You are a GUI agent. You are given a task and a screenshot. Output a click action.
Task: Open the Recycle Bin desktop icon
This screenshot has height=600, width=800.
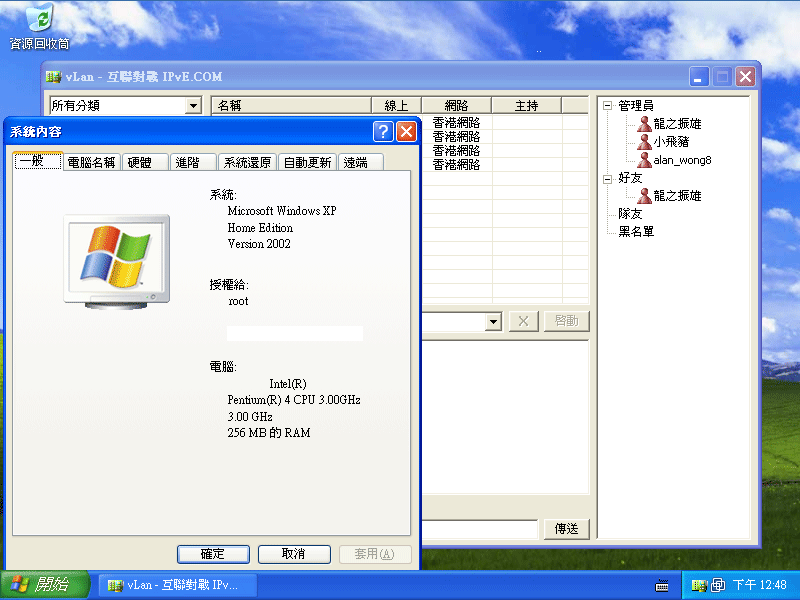(x=39, y=27)
